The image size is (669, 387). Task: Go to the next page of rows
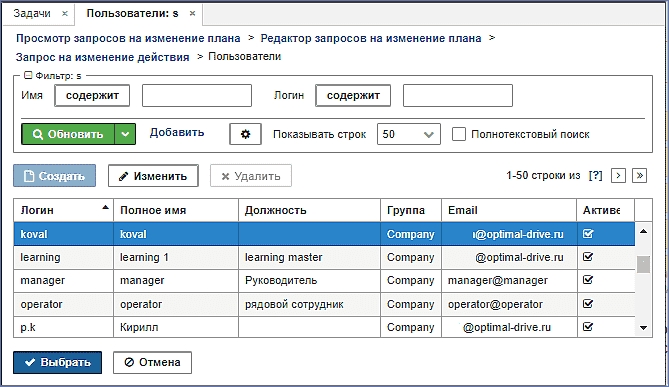[x=618, y=175]
